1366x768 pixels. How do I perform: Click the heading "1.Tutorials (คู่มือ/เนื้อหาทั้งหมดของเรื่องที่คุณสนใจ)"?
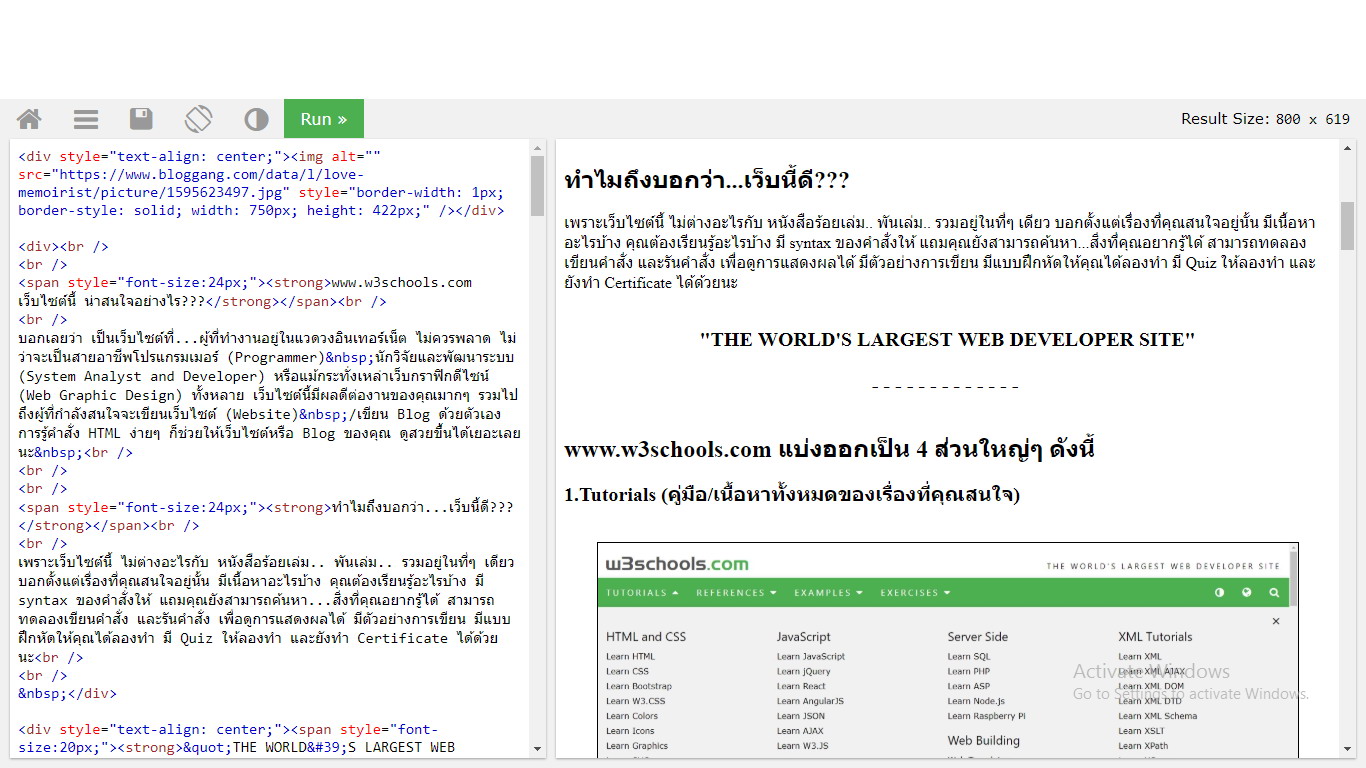(792, 495)
